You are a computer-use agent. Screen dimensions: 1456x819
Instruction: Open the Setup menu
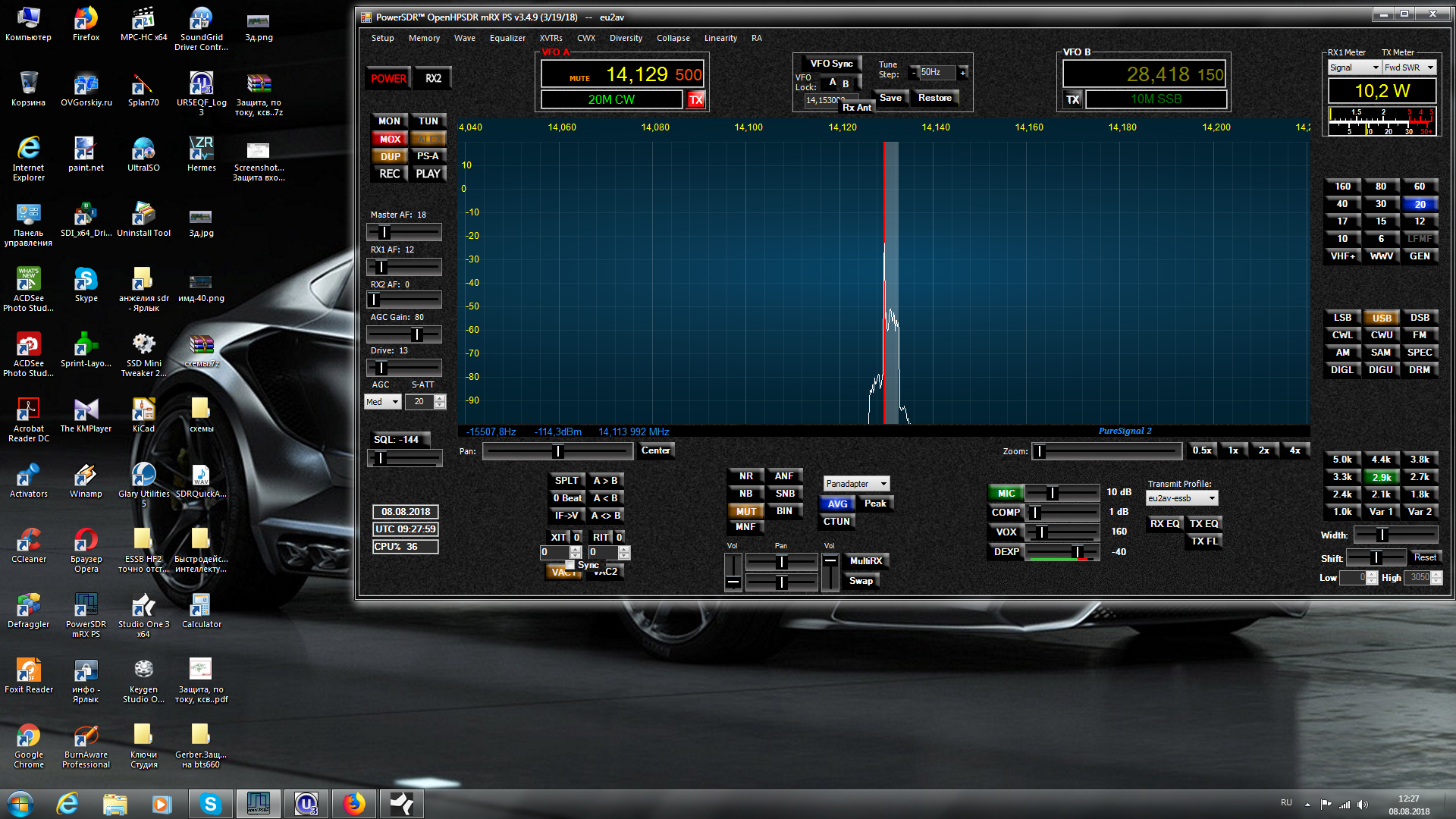382,38
